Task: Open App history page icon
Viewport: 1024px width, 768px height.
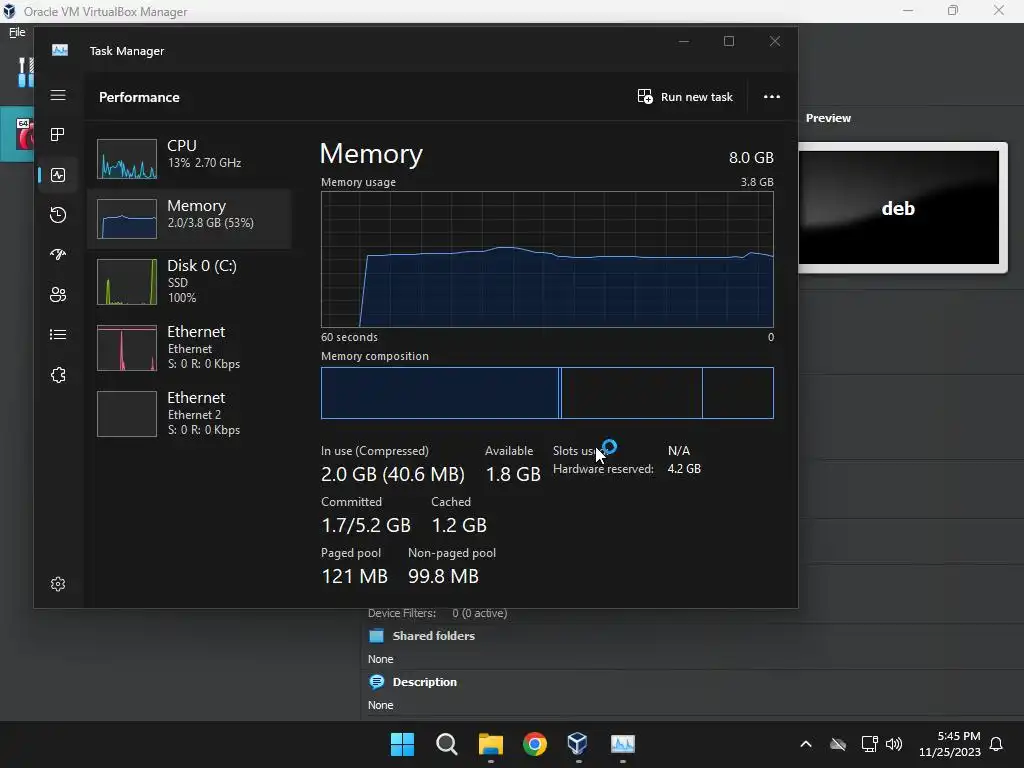Action: 58,215
